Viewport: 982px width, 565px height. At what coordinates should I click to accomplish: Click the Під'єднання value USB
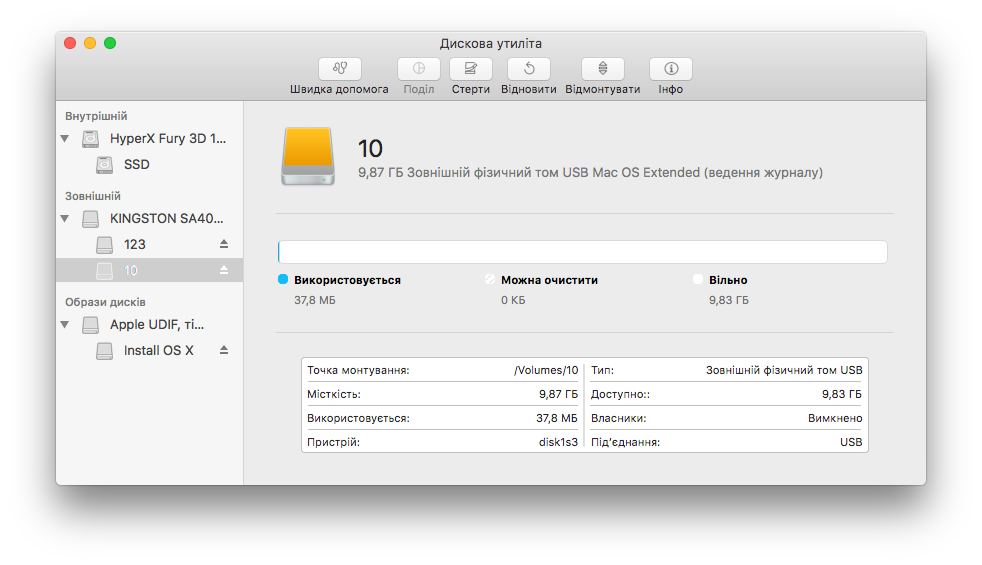click(x=851, y=442)
